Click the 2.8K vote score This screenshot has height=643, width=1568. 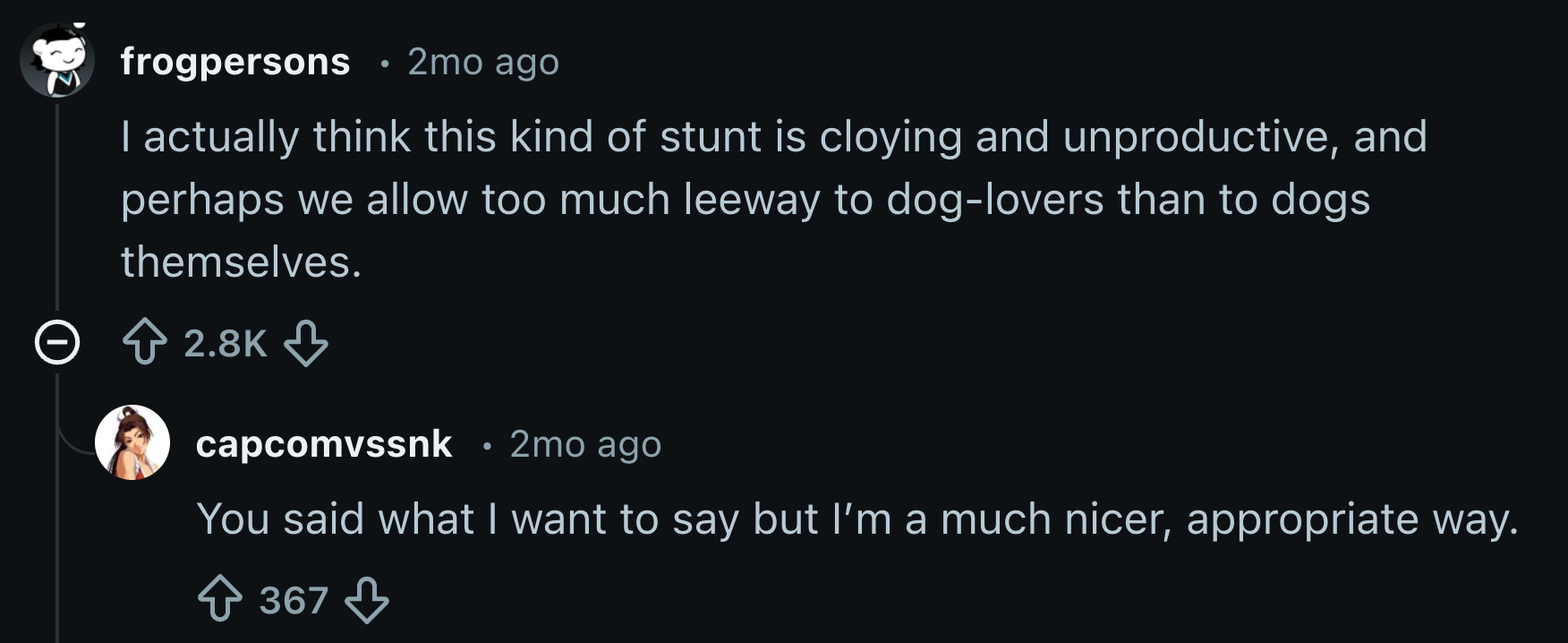click(x=226, y=344)
